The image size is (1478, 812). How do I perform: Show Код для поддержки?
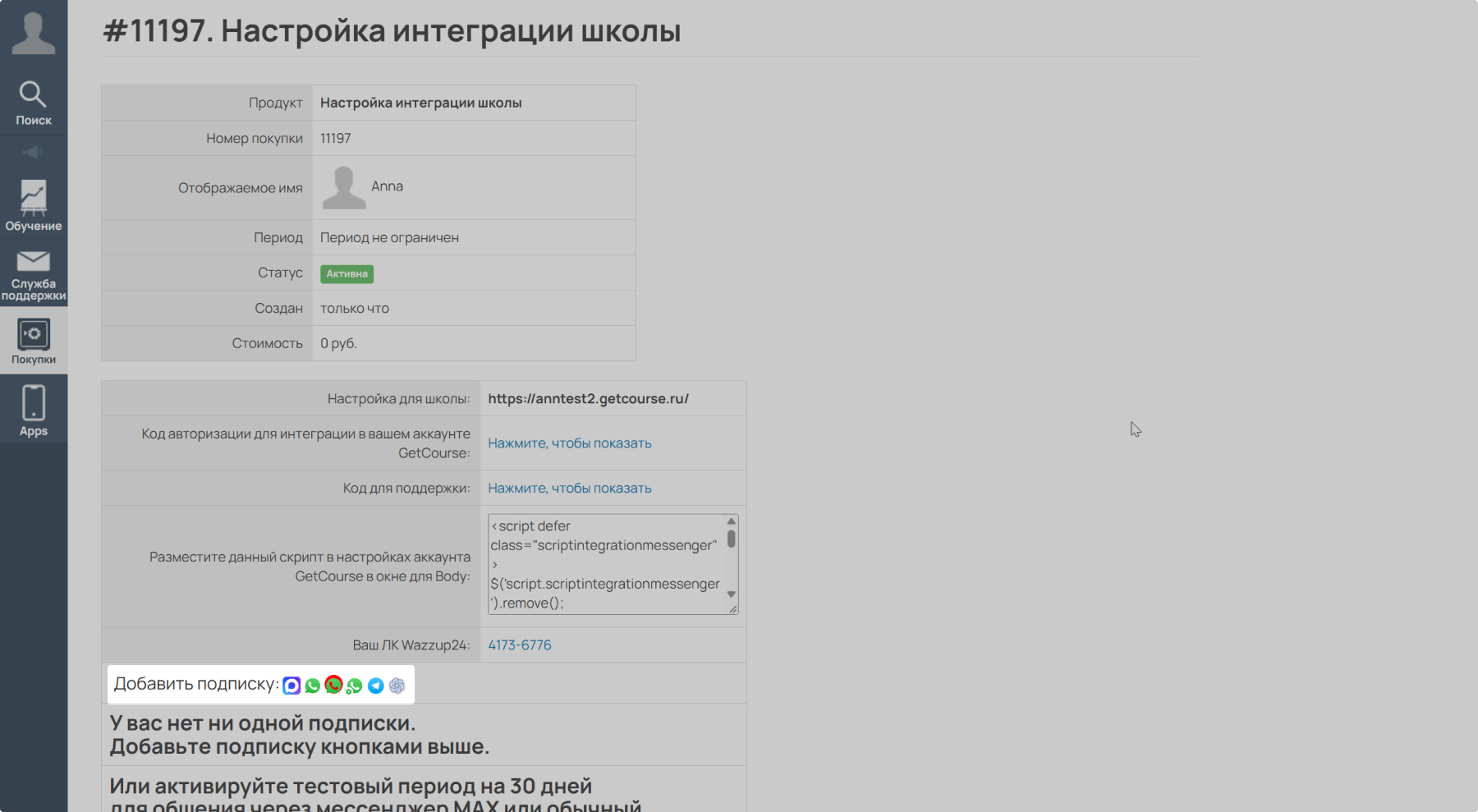tap(570, 489)
